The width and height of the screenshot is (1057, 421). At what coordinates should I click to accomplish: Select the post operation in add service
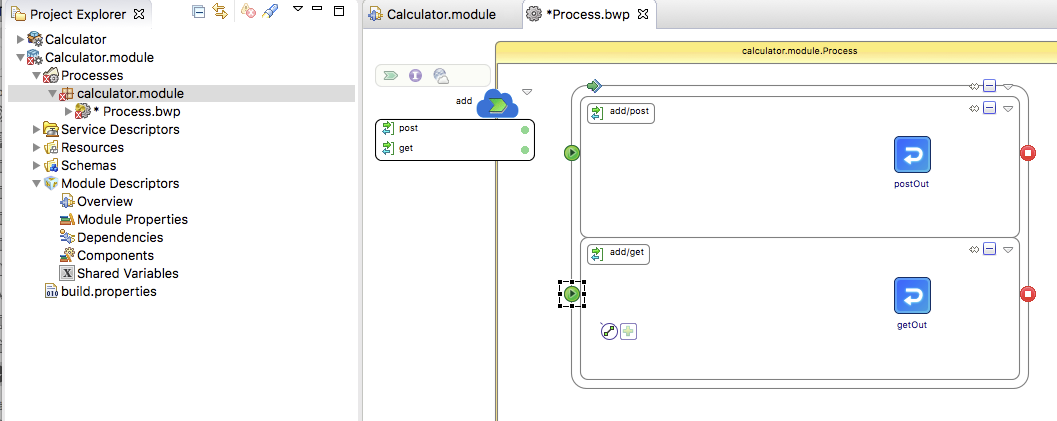[409, 129]
